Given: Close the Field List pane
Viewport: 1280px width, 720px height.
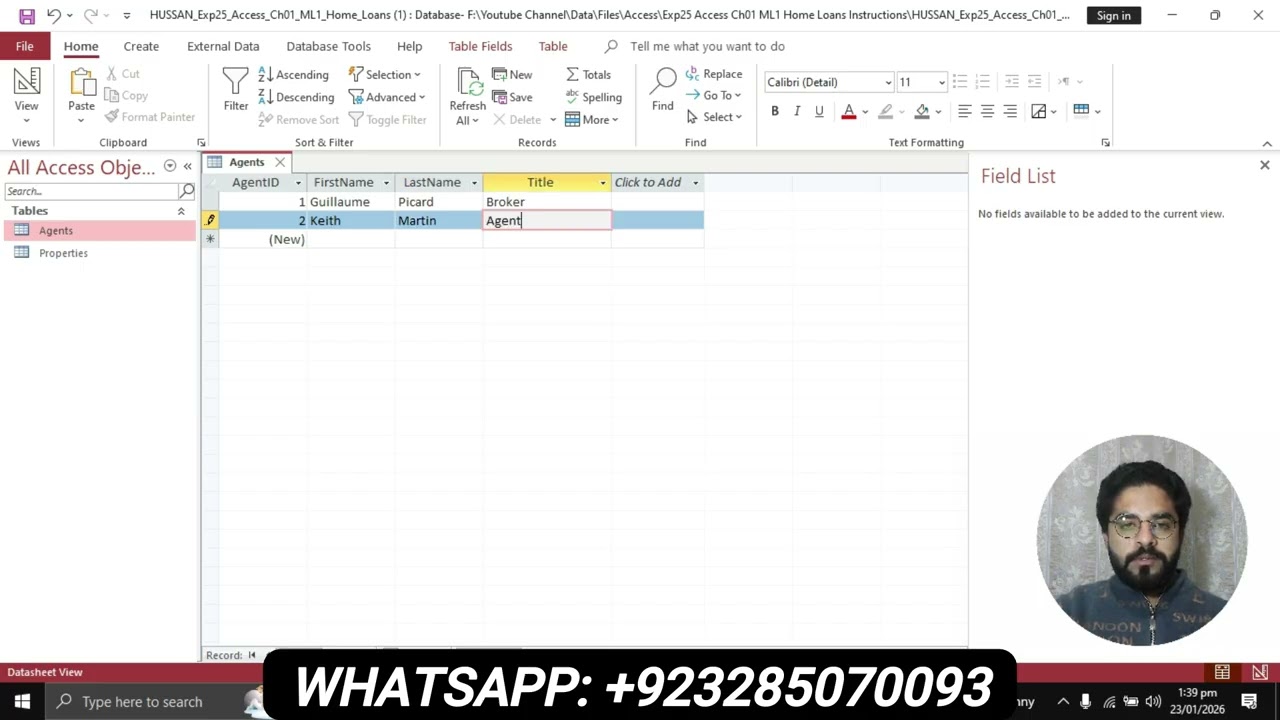Looking at the screenshot, I should (x=1264, y=165).
